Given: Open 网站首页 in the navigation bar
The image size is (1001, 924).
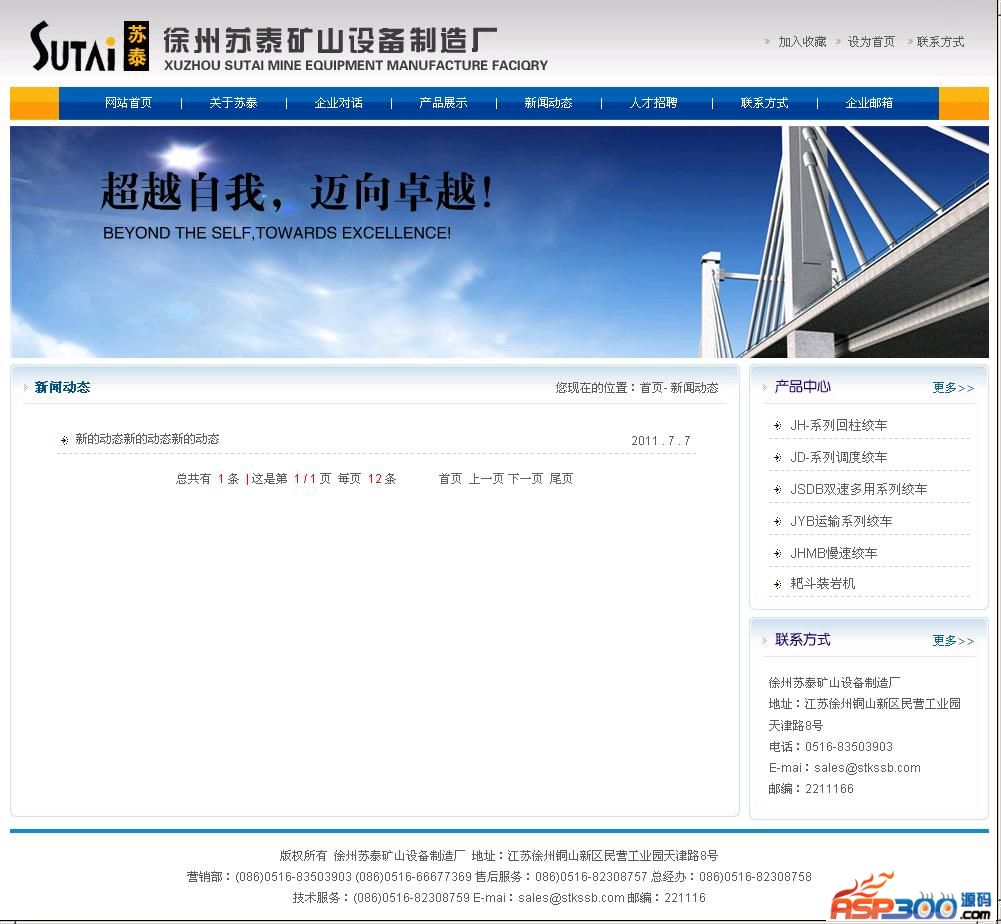Looking at the screenshot, I should coord(128,103).
